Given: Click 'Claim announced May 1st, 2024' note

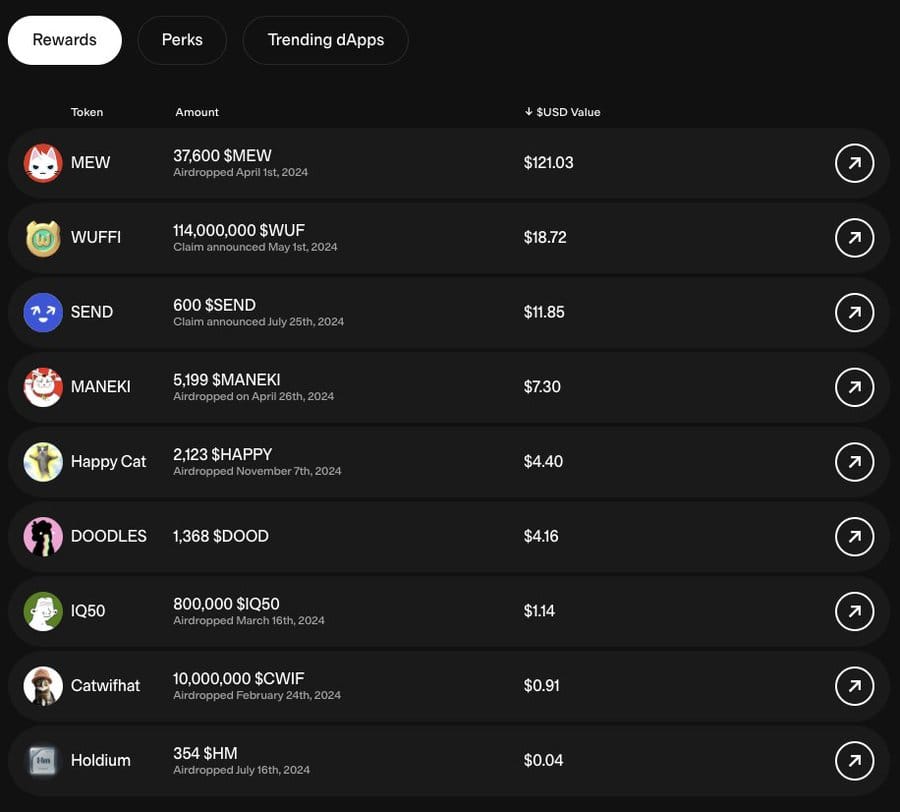Looking at the screenshot, I should pos(255,247).
